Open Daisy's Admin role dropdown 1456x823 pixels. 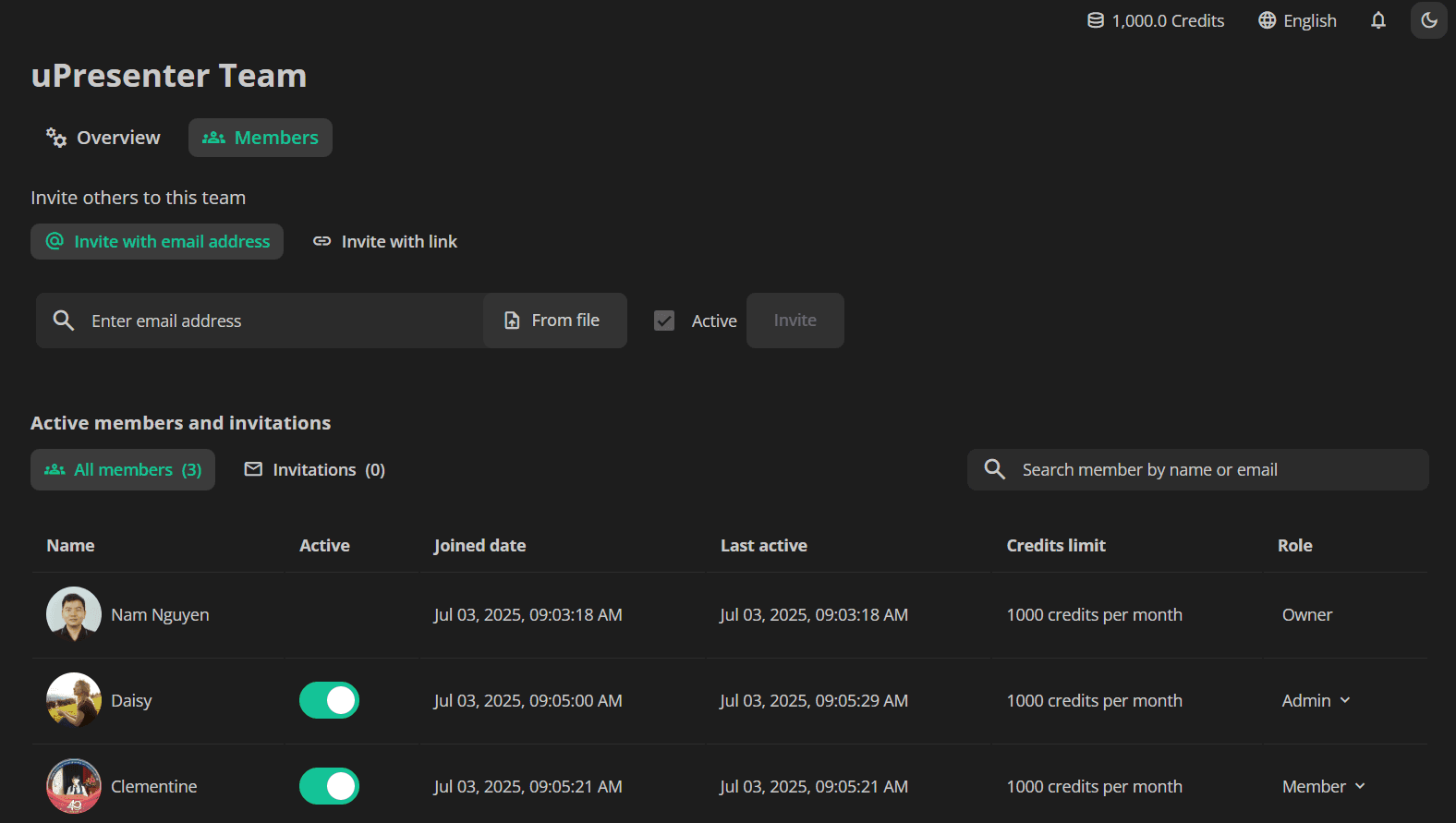coord(1316,700)
